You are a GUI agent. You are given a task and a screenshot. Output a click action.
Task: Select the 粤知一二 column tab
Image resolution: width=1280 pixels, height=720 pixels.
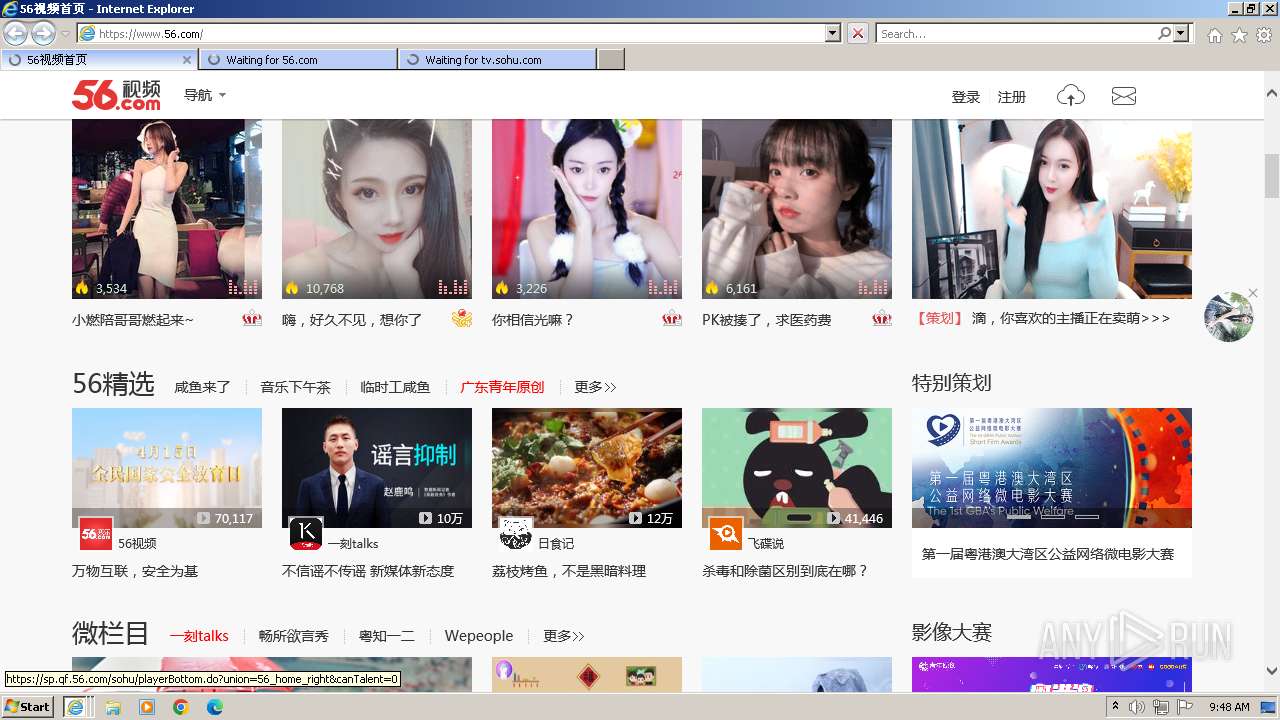coord(387,636)
